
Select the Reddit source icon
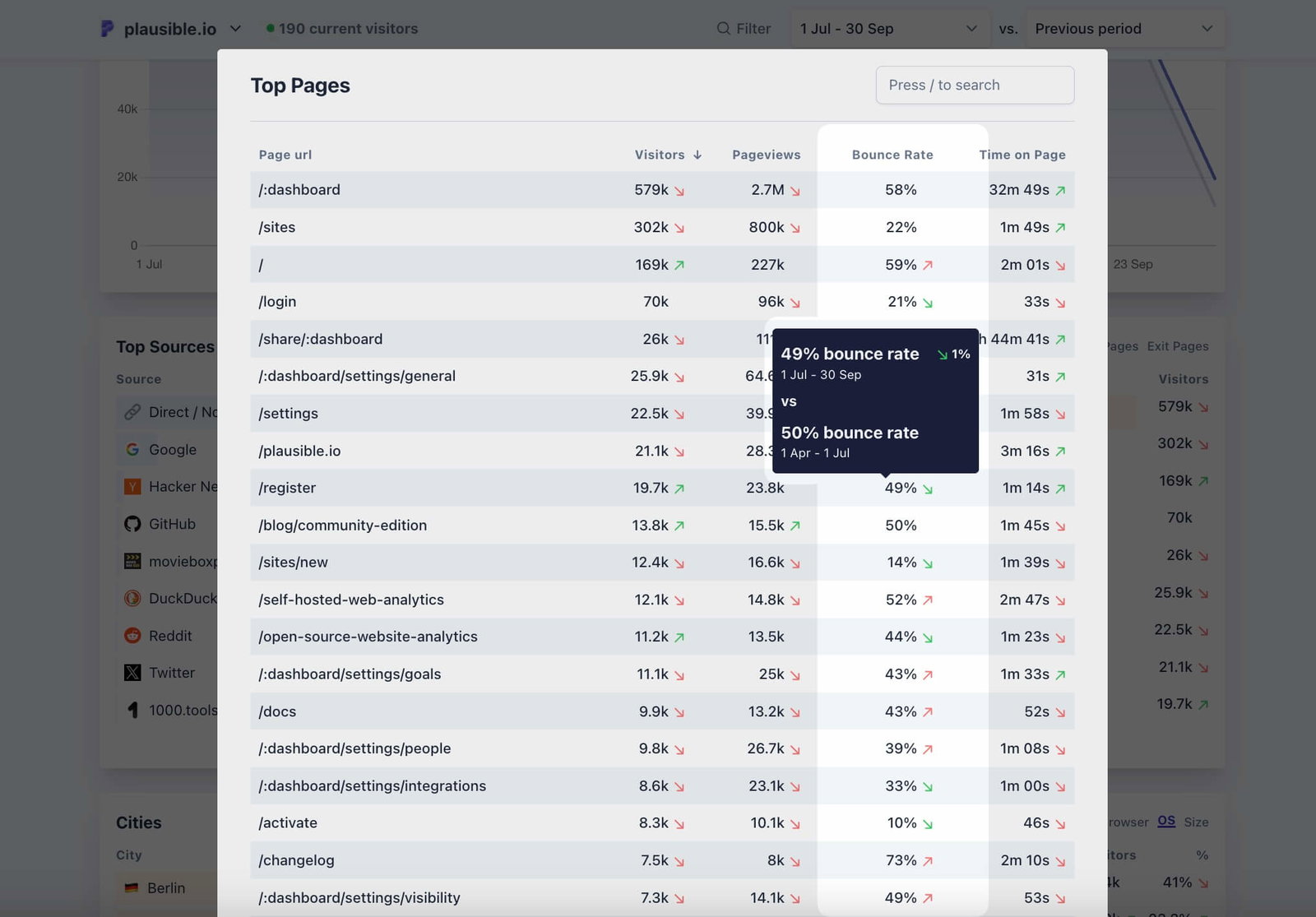tap(132, 635)
